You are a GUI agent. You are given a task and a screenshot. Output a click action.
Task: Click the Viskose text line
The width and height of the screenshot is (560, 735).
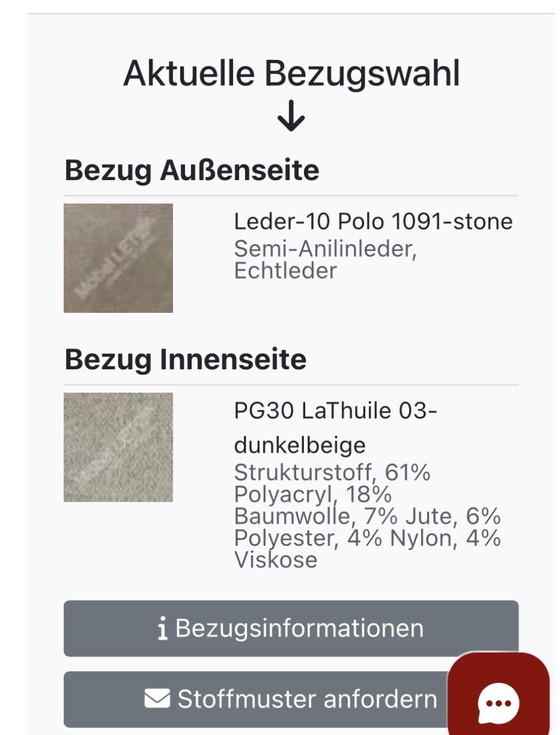pos(276,560)
